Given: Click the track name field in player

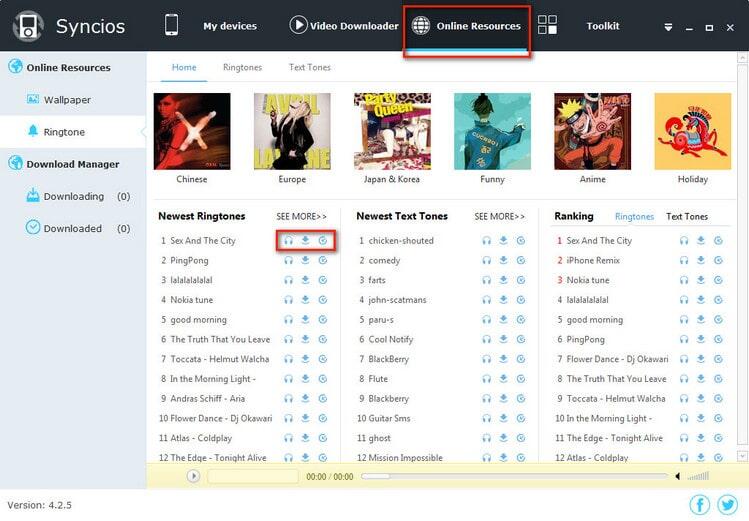Looking at the screenshot, I should pyautogui.click(x=253, y=476).
